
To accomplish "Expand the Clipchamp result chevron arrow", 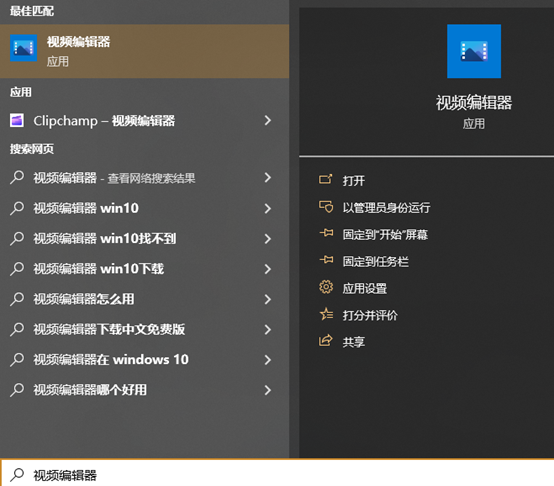I will click(268, 120).
